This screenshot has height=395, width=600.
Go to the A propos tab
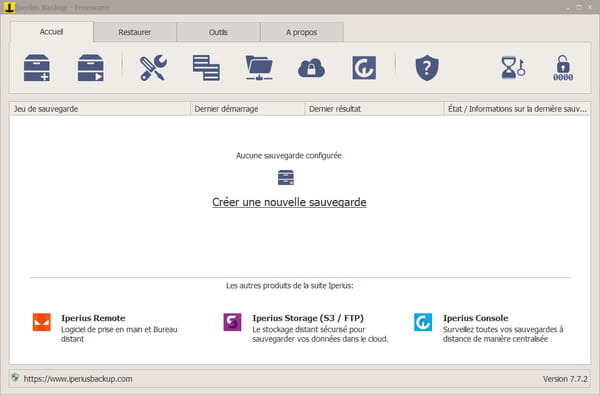(302, 32)
